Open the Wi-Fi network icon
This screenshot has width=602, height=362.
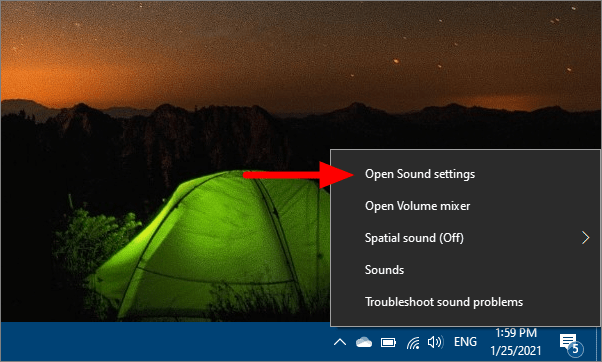coord(413,342)
